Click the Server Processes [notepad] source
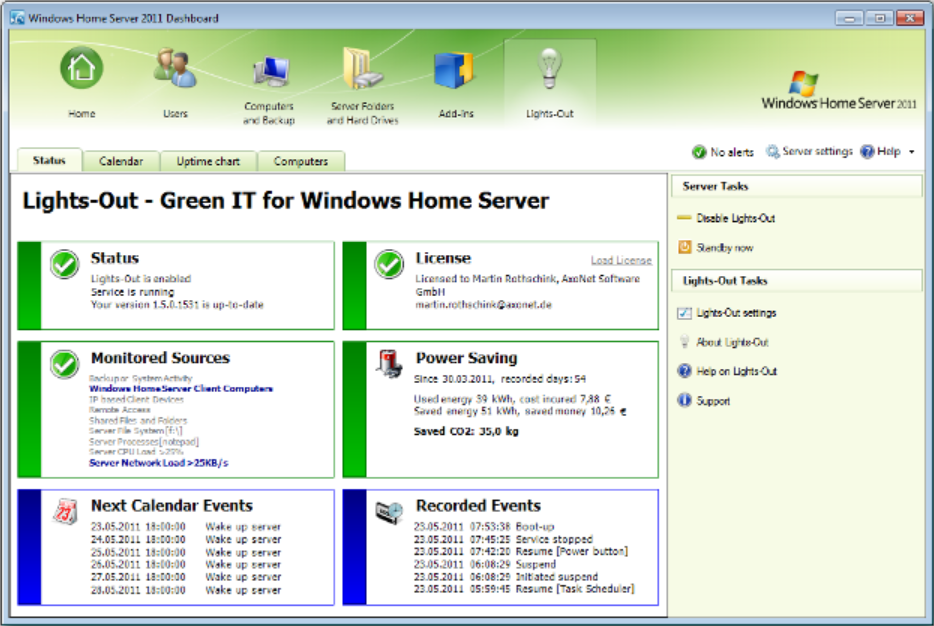The width and height of the screenshot is (934, 626). point(144,441)
